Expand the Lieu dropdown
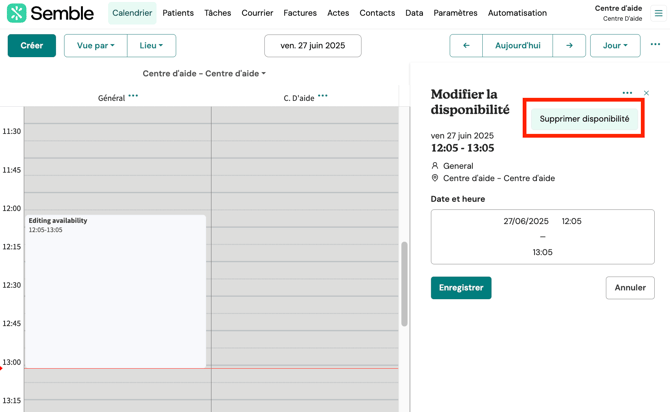This screenshot has height=412, width=670. [151, 45]
